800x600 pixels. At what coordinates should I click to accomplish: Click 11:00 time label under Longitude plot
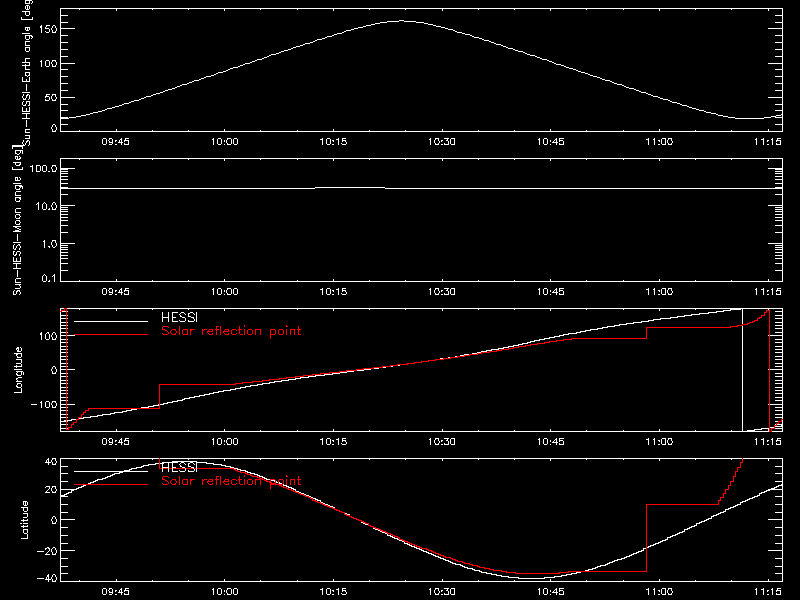659,442
